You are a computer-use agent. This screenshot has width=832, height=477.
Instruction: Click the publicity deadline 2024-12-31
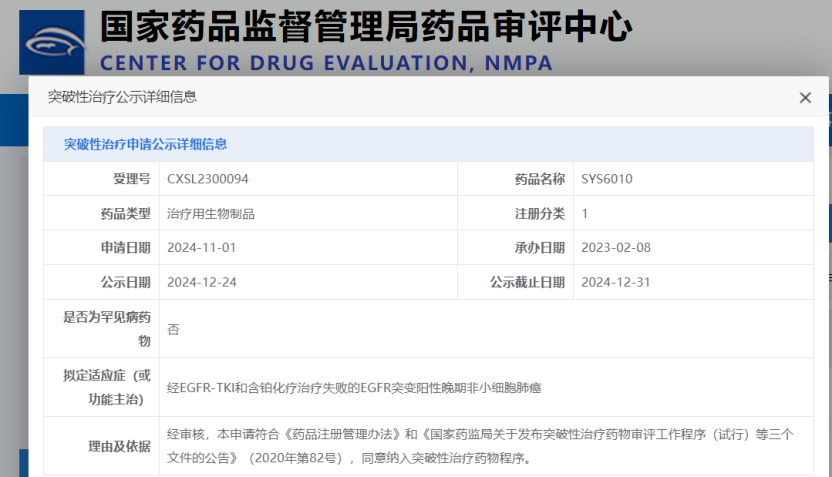point(616,282)
